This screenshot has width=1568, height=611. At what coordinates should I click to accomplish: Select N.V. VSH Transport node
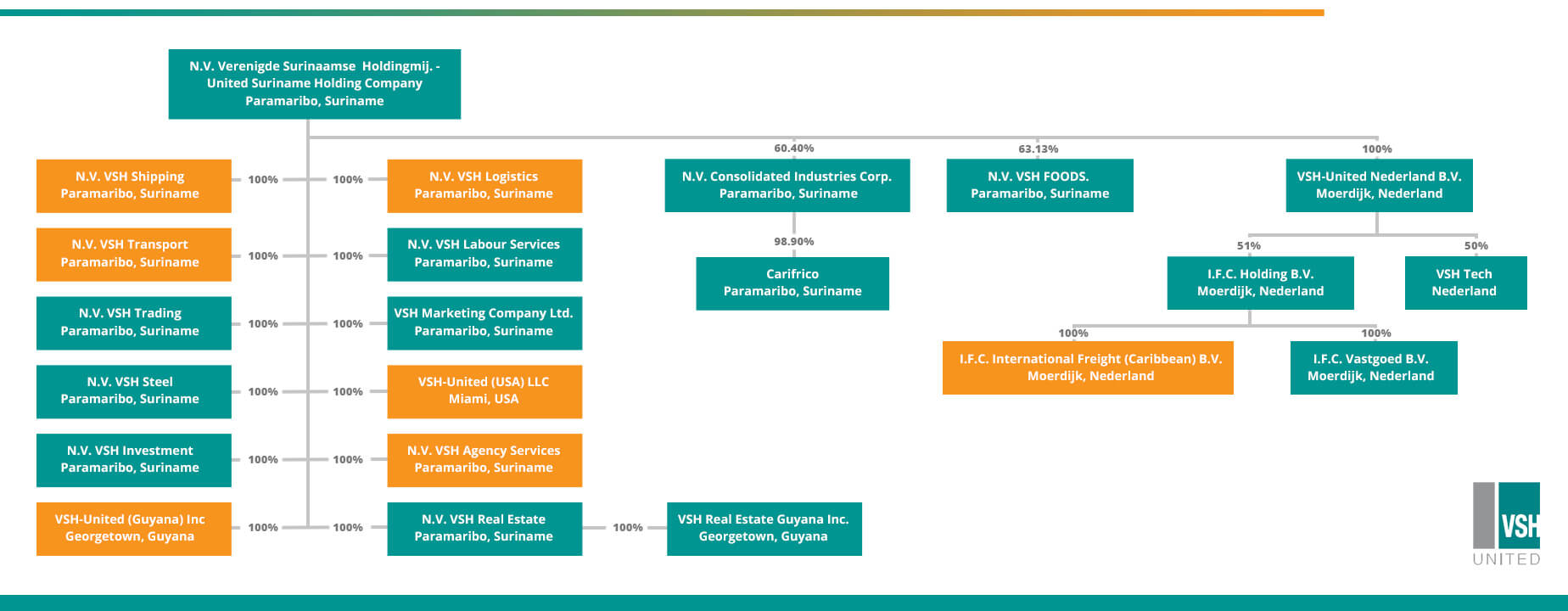(133, 254)
